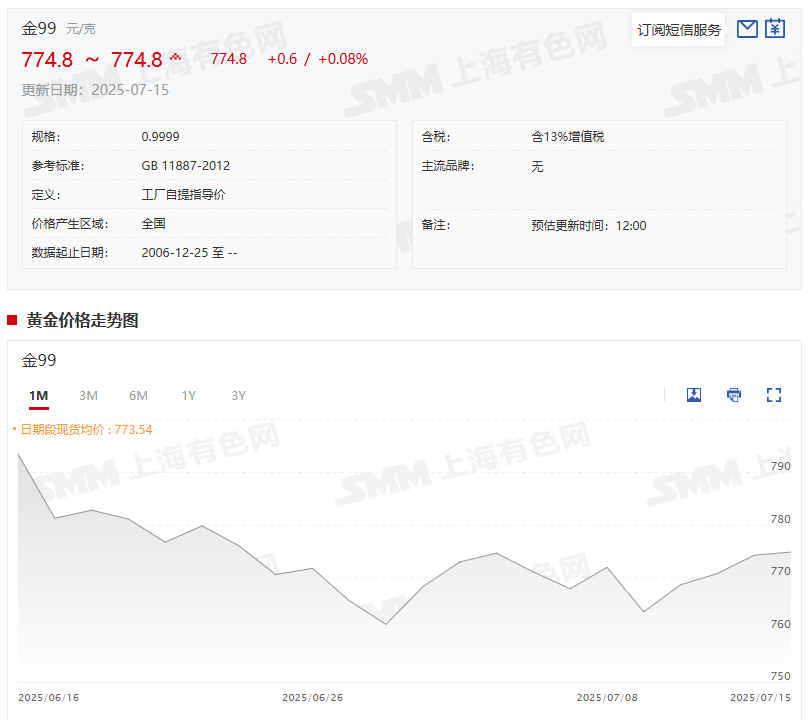Expand chart to fullscreen view
Viewport: 808px width, 720px height.
pos(773,395)
